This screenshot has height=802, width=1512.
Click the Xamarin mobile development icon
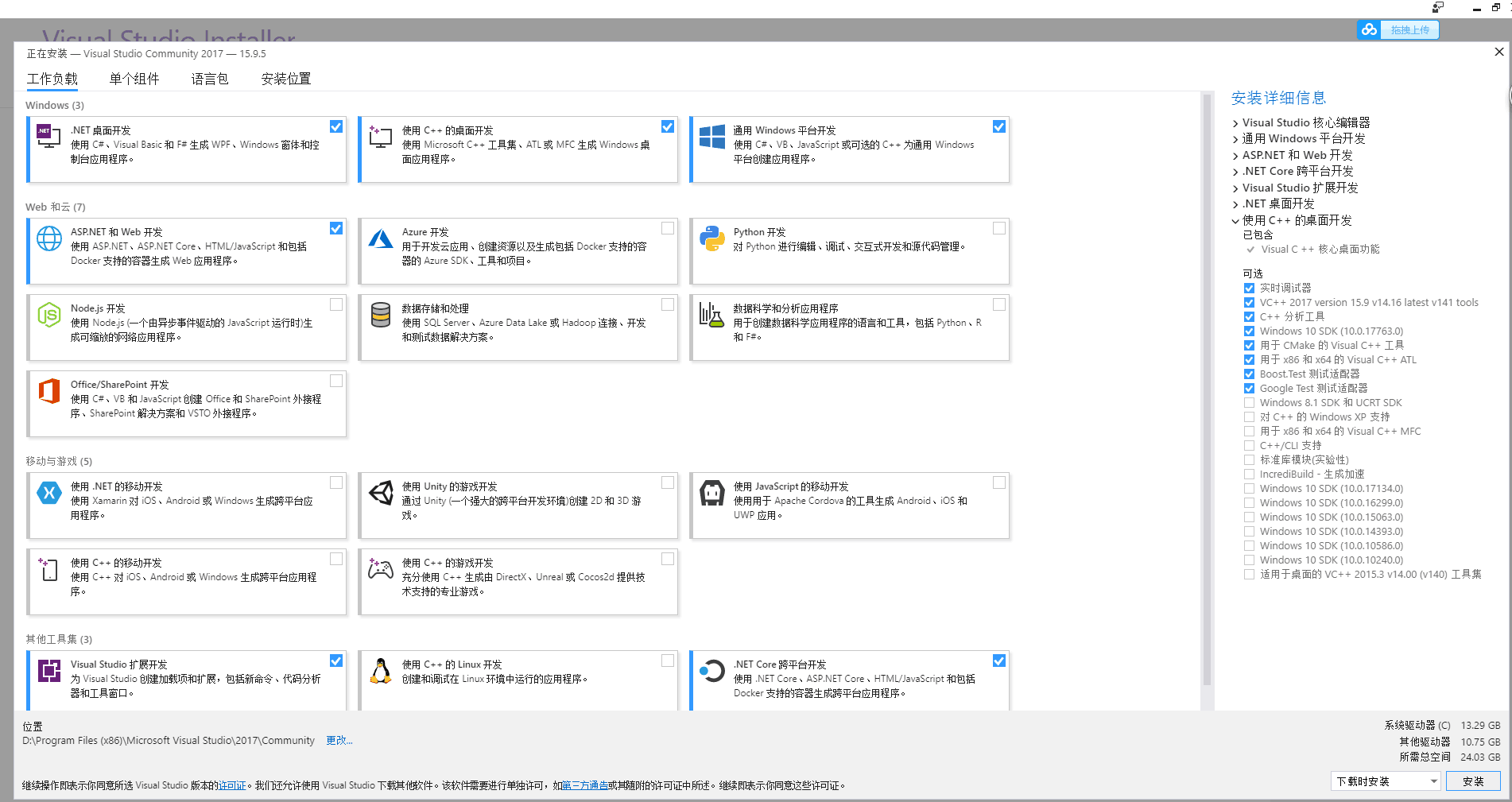click(x=49, y=493)
